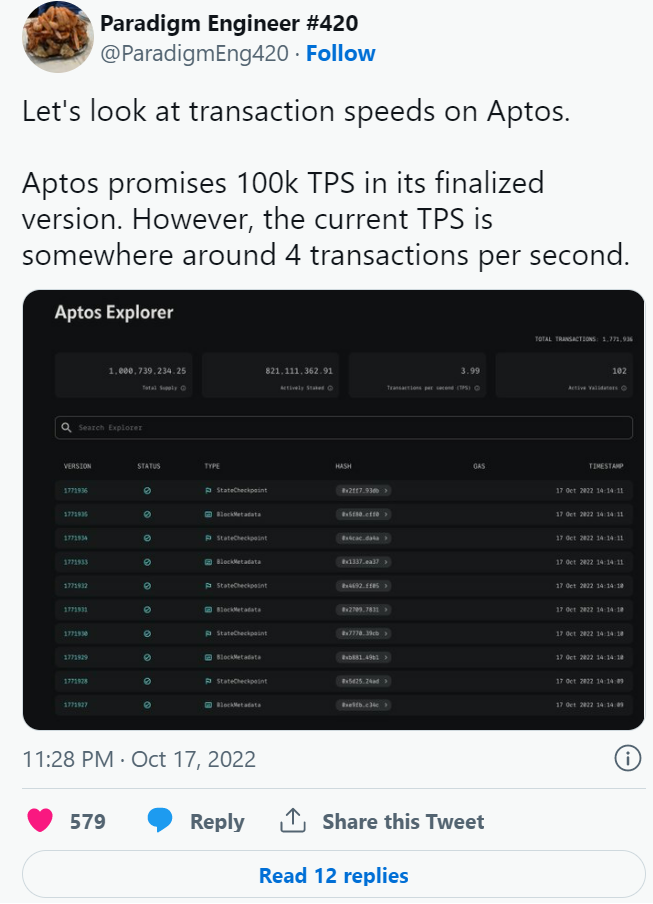Click the tweet timestamp 11:28 PM Oct 17, 2022
Viewport: 653px width, 904px height.
tap(139, 759)
